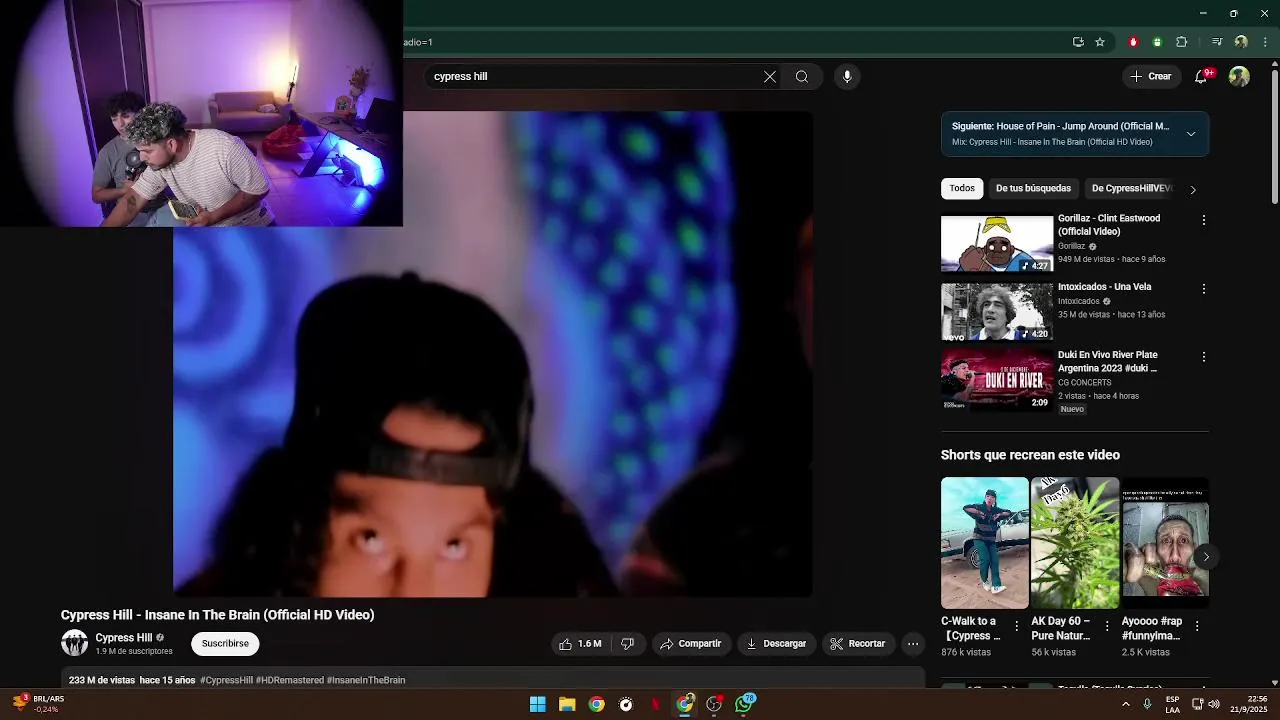The height and width of the screenshot is (720, 1280).
Task: Open WhatsApp from the taskbar
Action: coord(744,704)
